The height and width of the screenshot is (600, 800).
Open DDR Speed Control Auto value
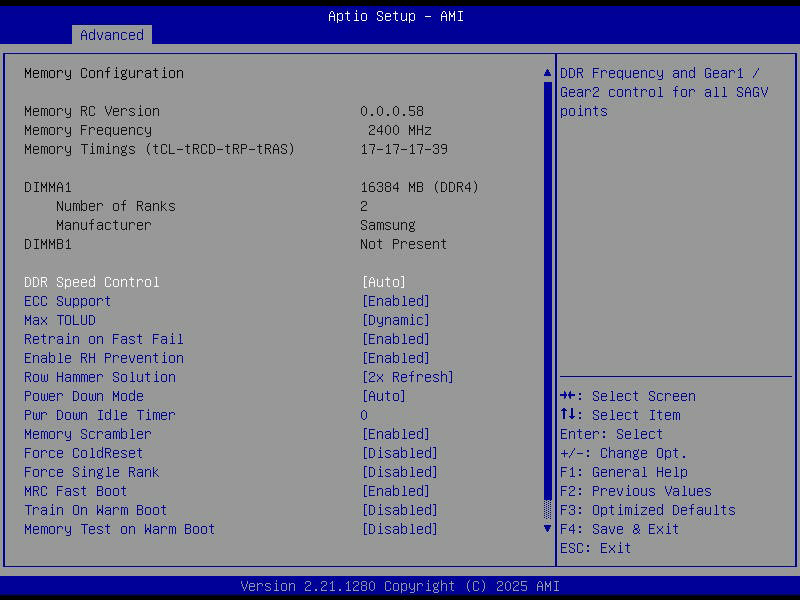pos(384,282)
